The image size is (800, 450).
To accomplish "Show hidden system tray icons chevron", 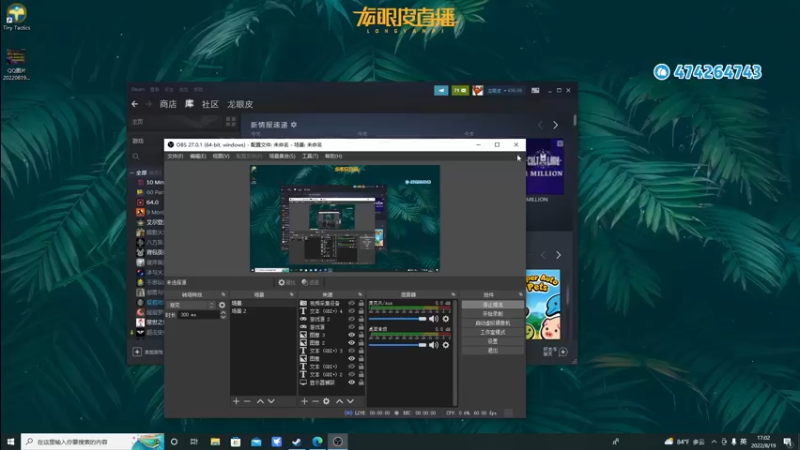I will pyautogui.click(x=714, y=441).
